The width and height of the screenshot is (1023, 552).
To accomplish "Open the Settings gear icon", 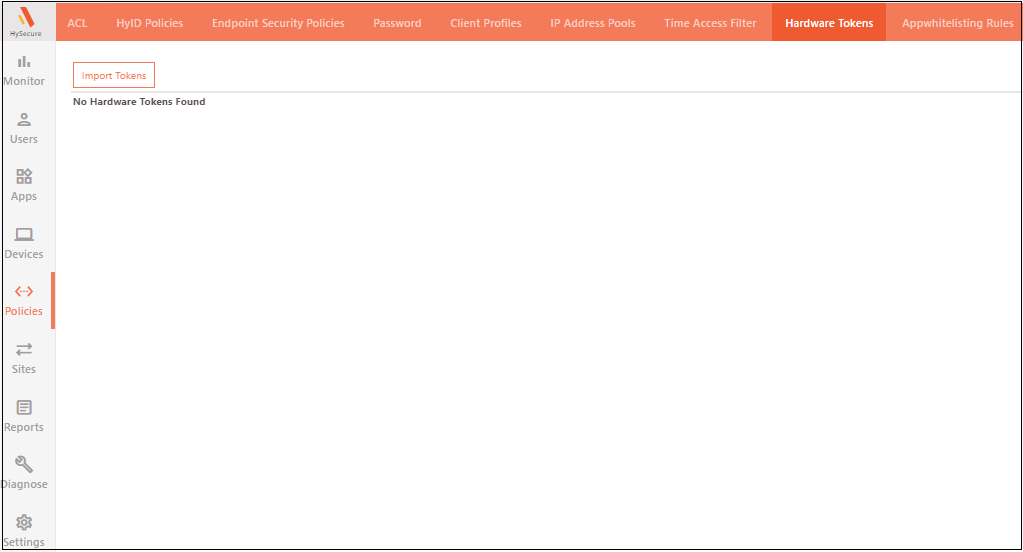I will point(24,523).
